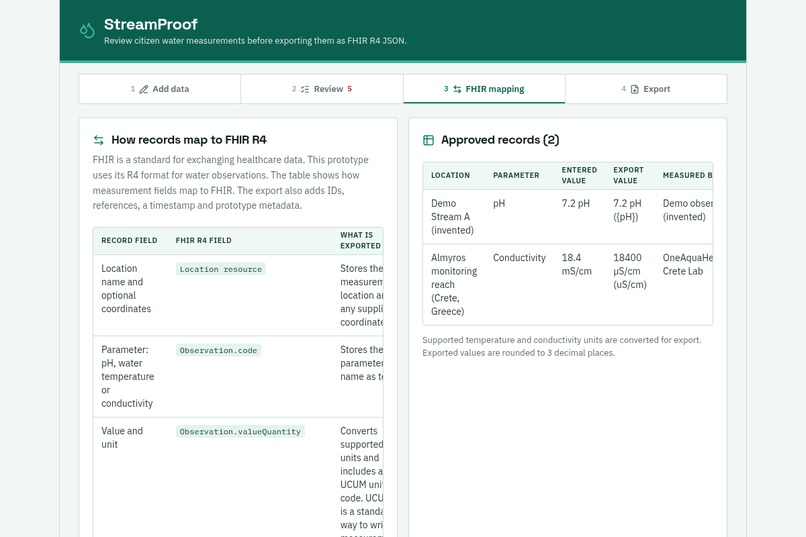Click the '18.4 mS/cm' entered value cell
Screen dimensions: 806x537
[576, 264]
